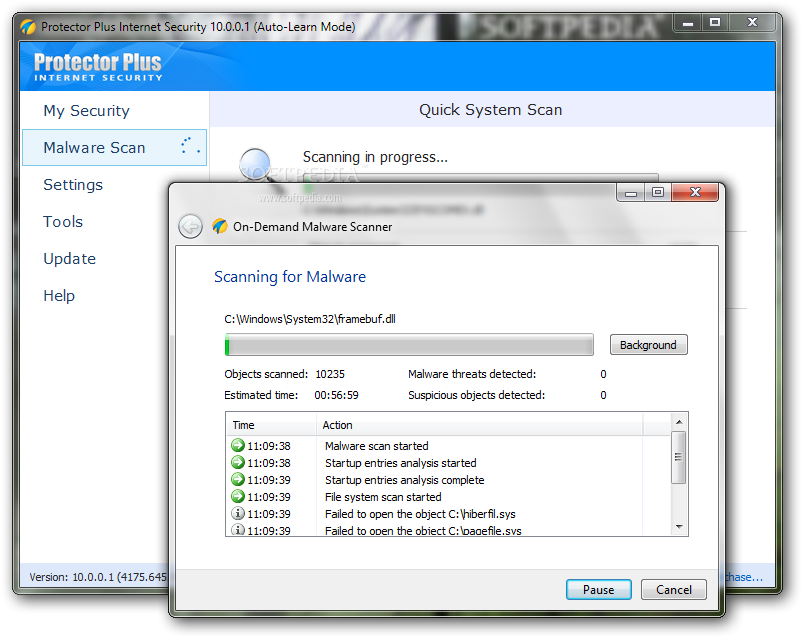Click the log list scrollbar thumb

[679, 457]
